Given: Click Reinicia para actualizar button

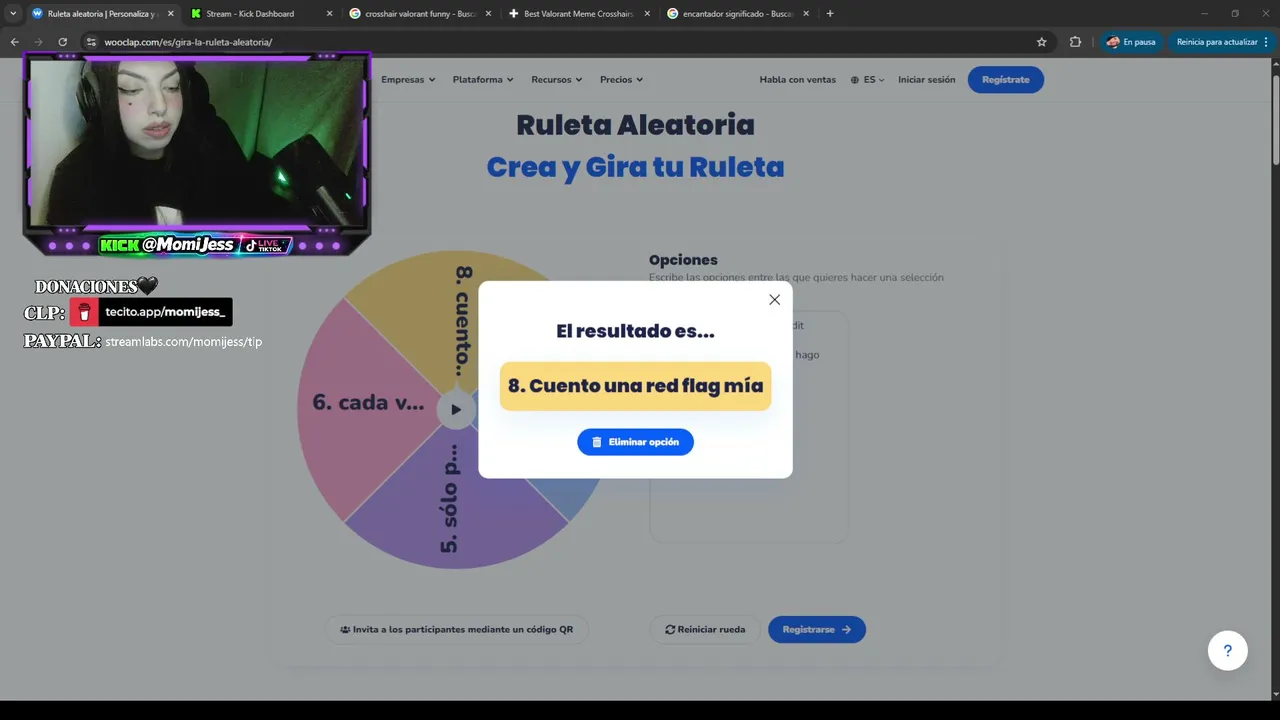Looking at the screenshot, I should coord(1223,42).
